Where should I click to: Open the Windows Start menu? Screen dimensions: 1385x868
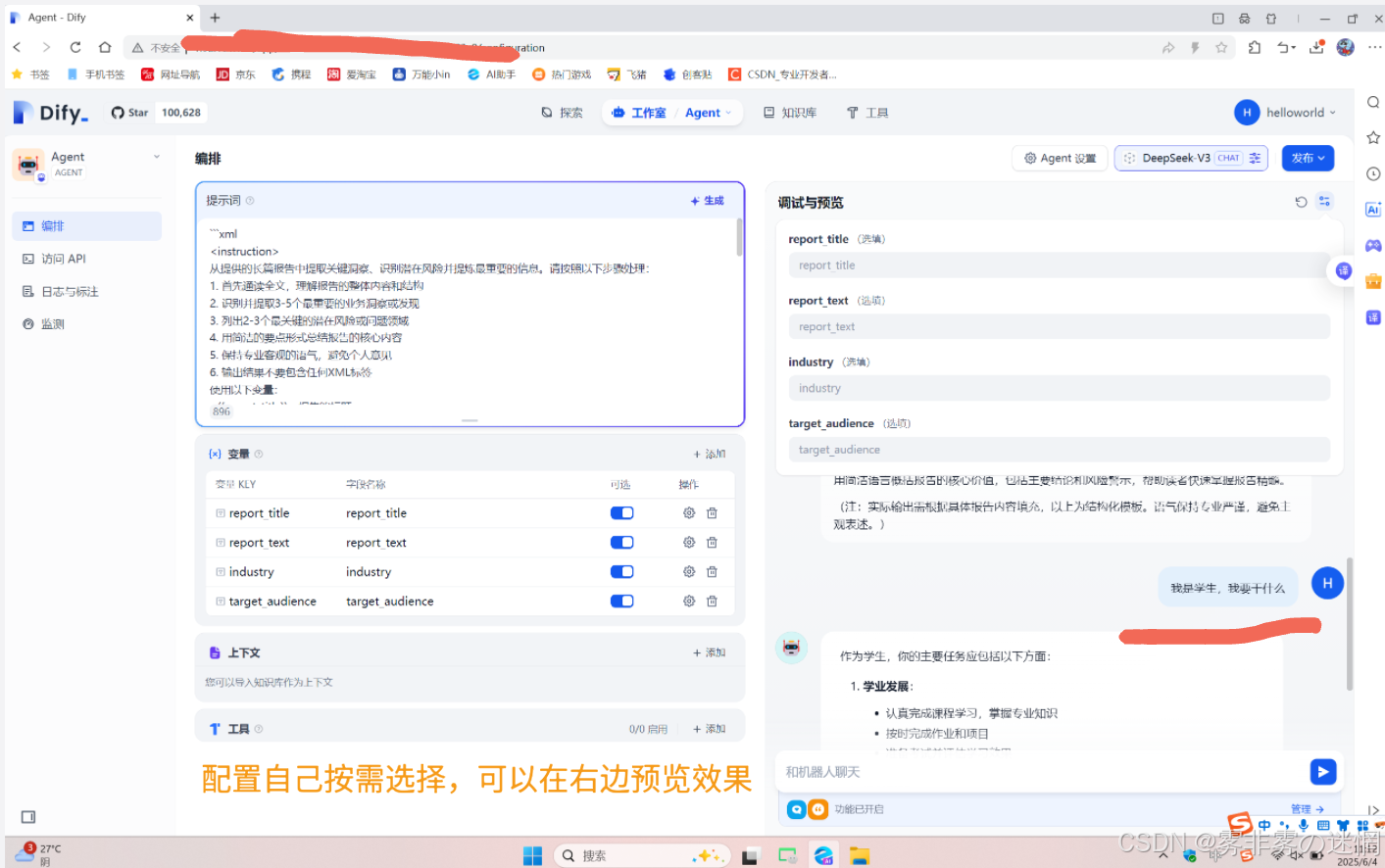pyautogui.click(x=532, y=856)
